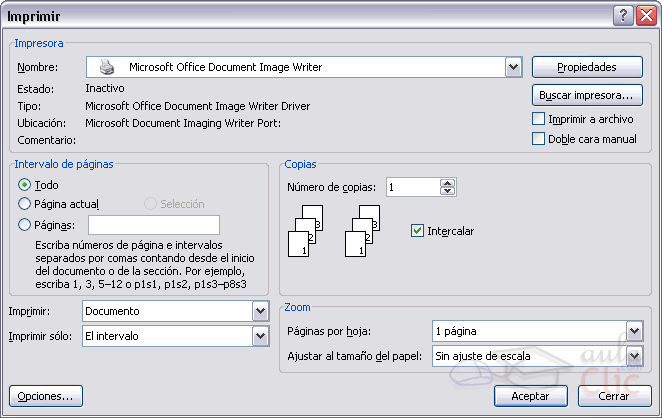The image size is (662, 418).
Task: Click the Propiedades button
Action: 586,67
